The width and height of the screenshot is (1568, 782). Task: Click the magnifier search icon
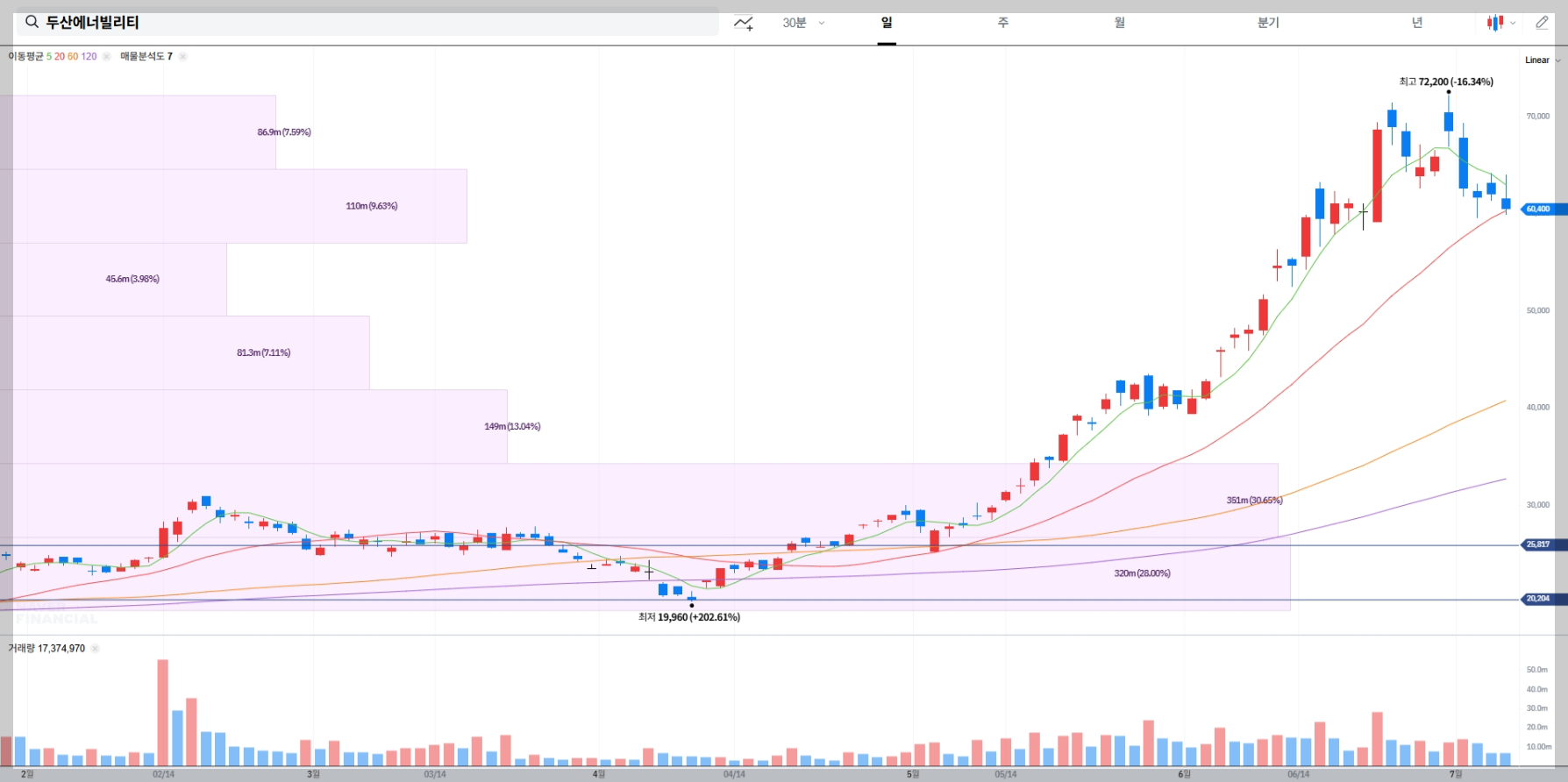32,22
